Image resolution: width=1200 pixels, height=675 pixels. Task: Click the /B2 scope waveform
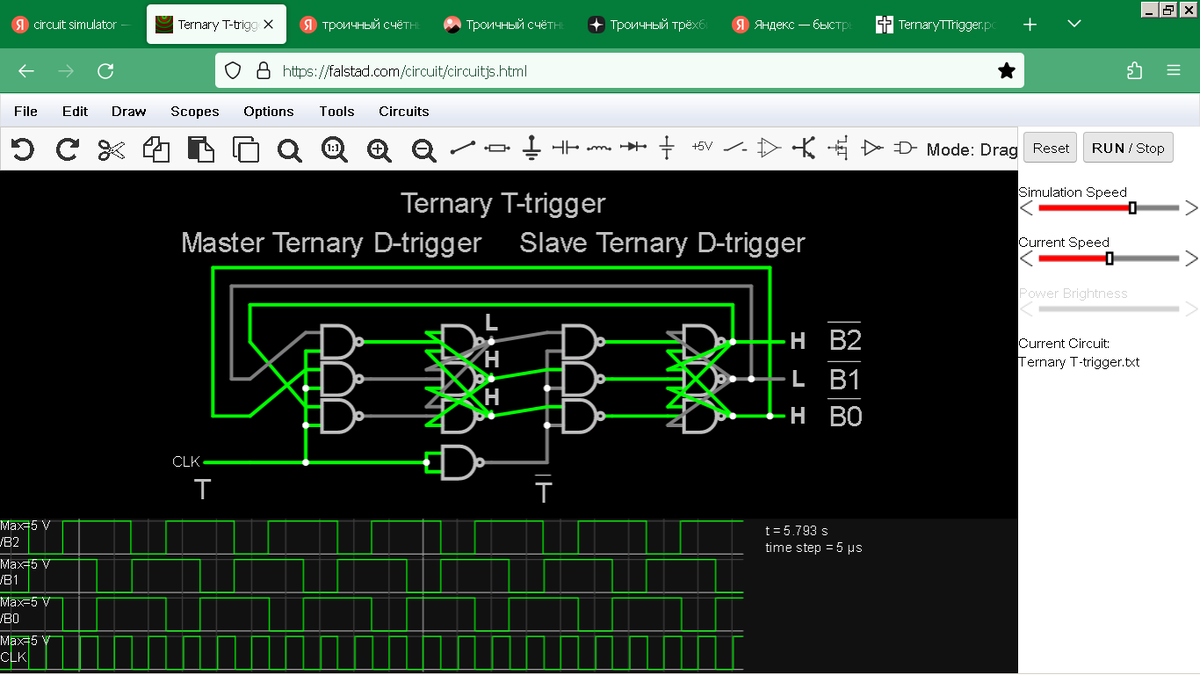pyautogui.click(x=372, y=536)
